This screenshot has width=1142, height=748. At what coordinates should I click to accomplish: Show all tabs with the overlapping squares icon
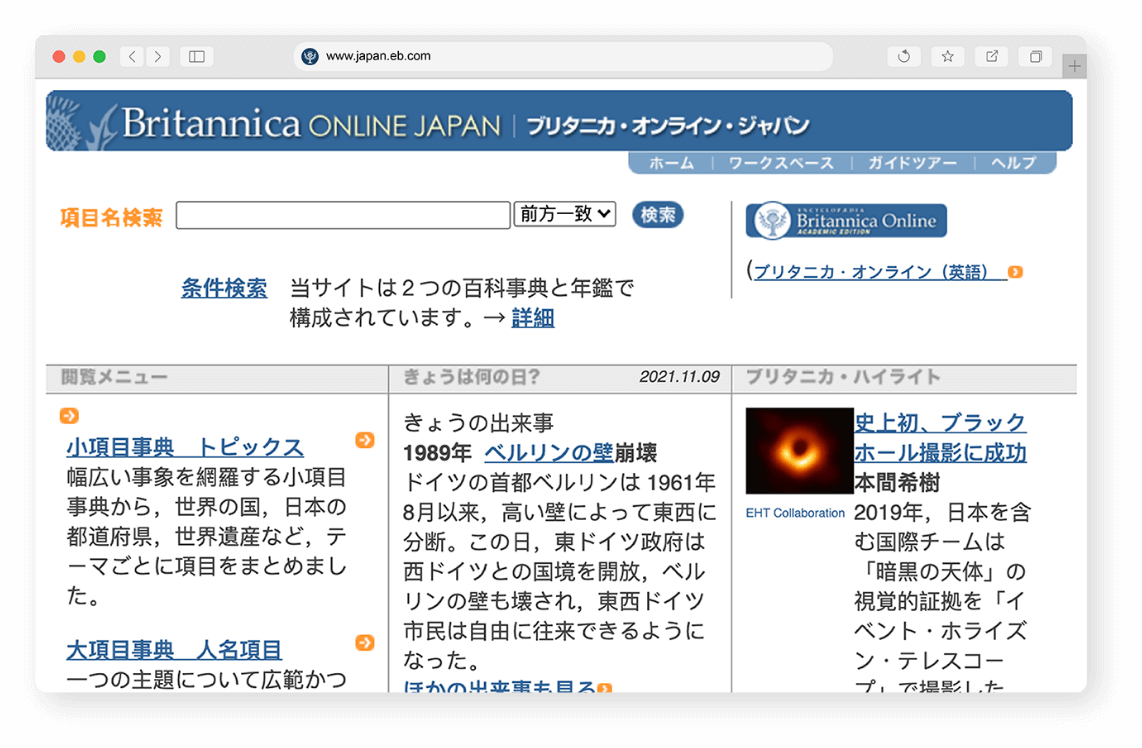[1036, 56]
